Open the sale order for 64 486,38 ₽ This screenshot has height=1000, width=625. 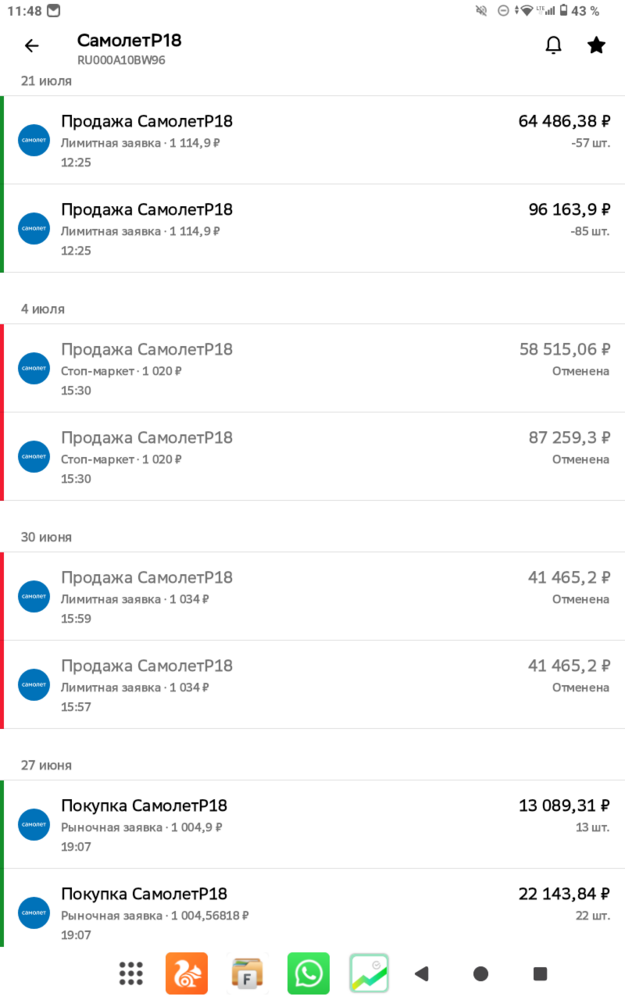[x=312, y=140]
